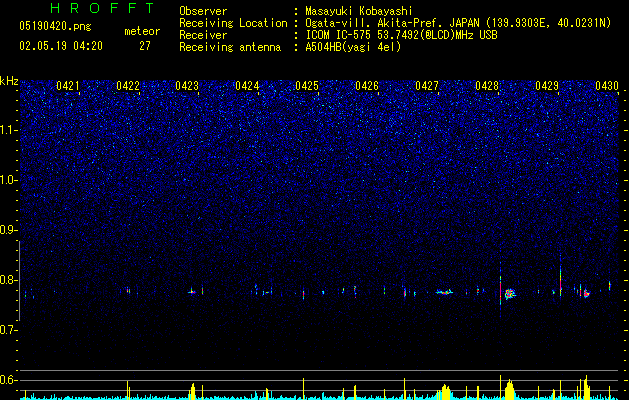Click the 0.8 kHz axis label
629x400 pixels.
click(9, 280)
